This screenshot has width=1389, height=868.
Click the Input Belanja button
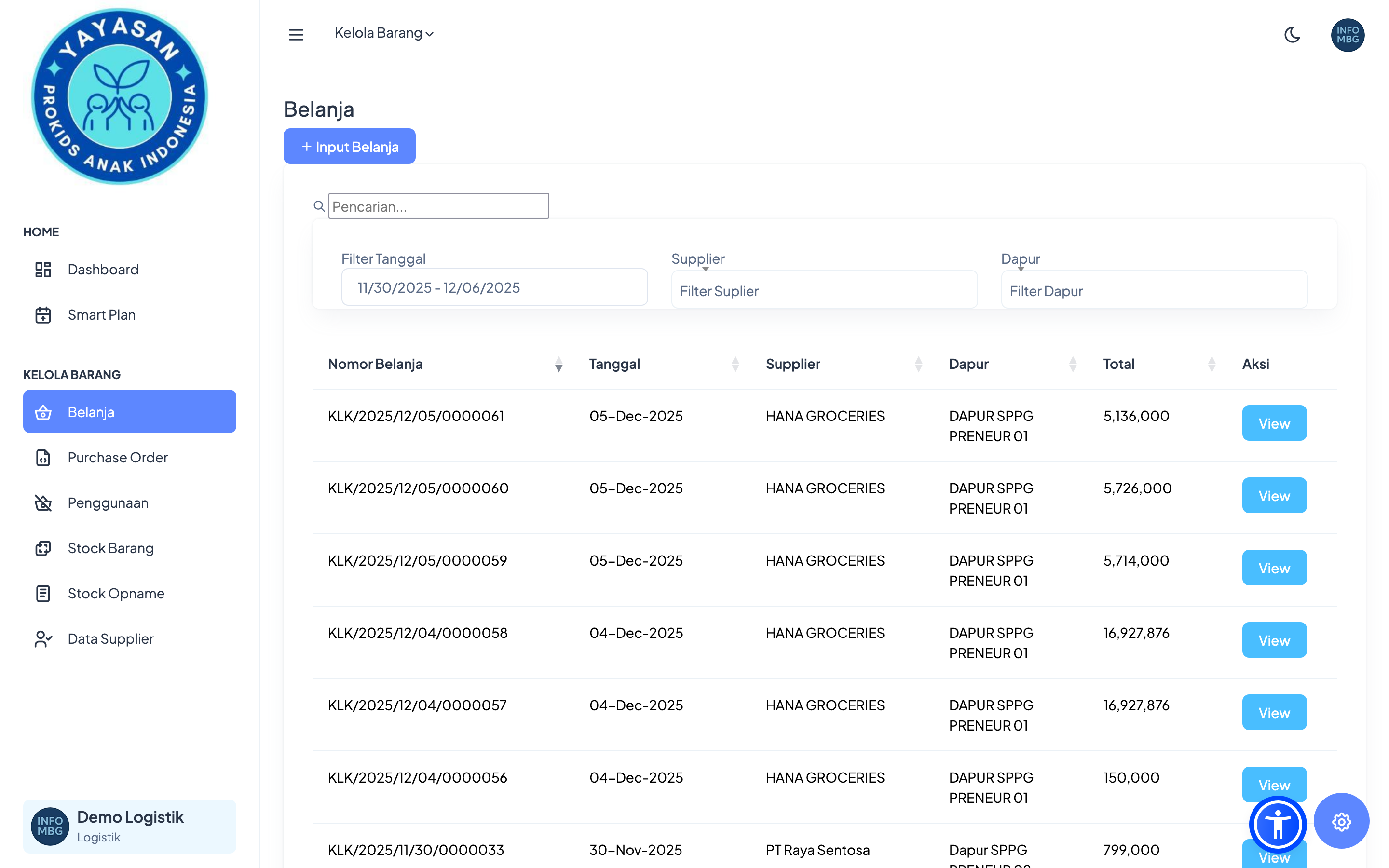(349, 147)
